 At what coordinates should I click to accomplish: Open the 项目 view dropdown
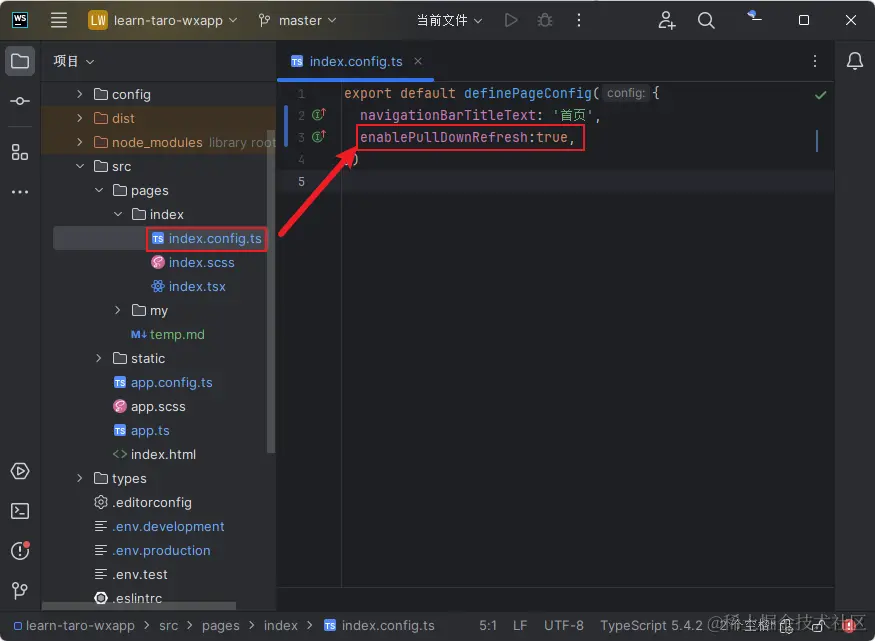[x=73, y=61]
